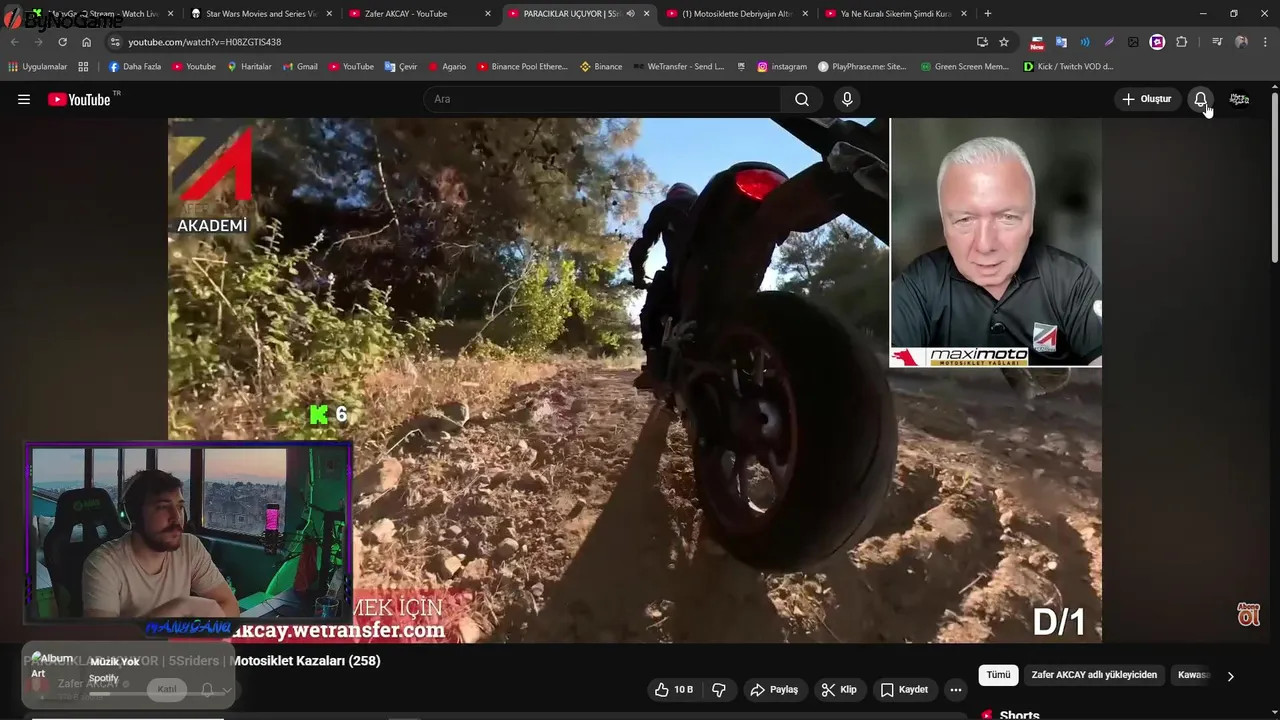Like the video with thumbs up
This screenshot has width=1280, height=720.
coord(673,690)
